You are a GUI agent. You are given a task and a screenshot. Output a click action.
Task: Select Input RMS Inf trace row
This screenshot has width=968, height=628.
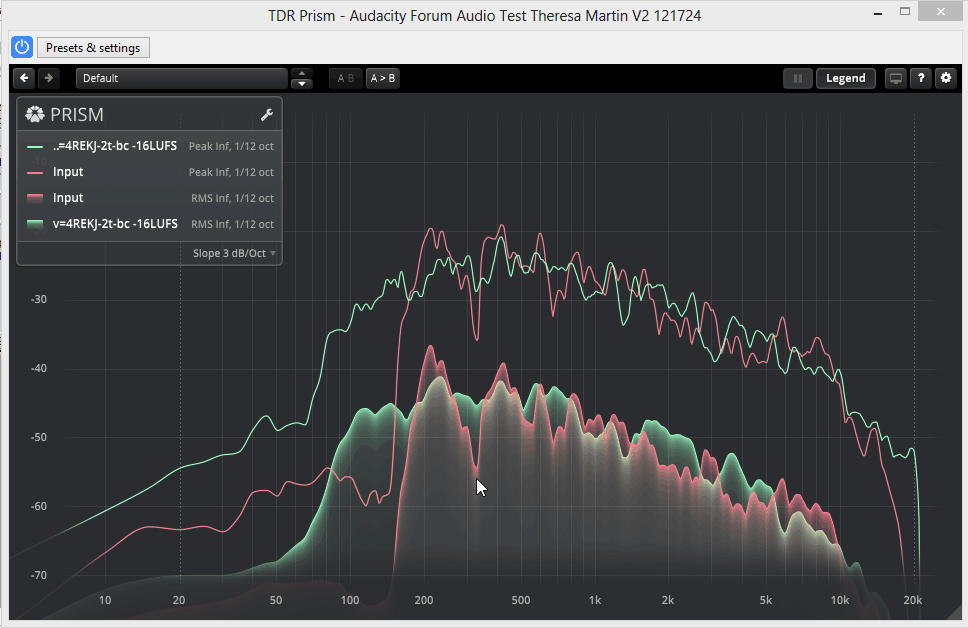click(x=149, y=198)
